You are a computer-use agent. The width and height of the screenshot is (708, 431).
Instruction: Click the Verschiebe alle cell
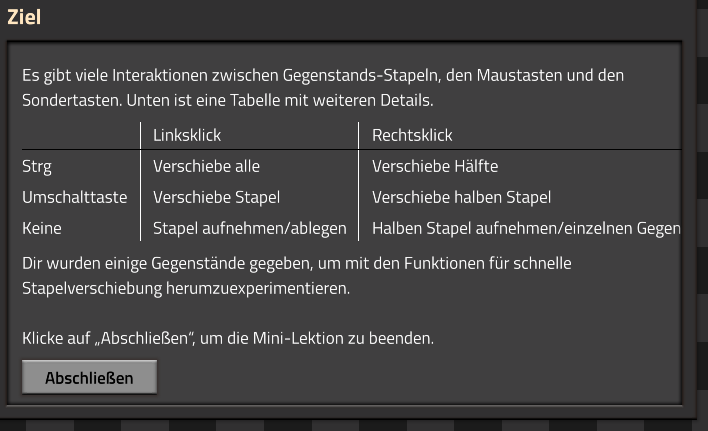(x=206, y=166)
